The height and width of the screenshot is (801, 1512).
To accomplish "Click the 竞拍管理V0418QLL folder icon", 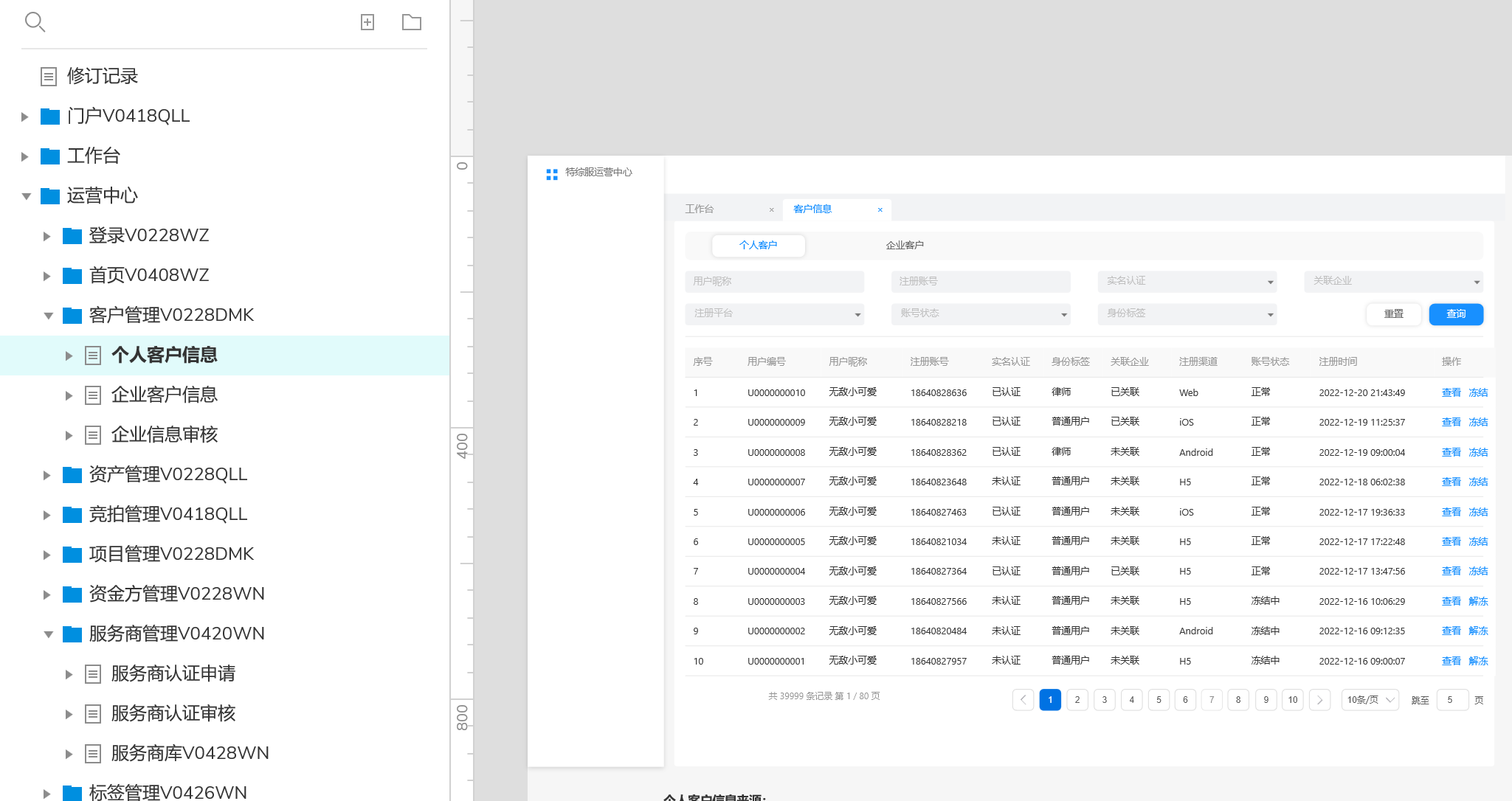I will pyautogui.click(x=72, y=514).
